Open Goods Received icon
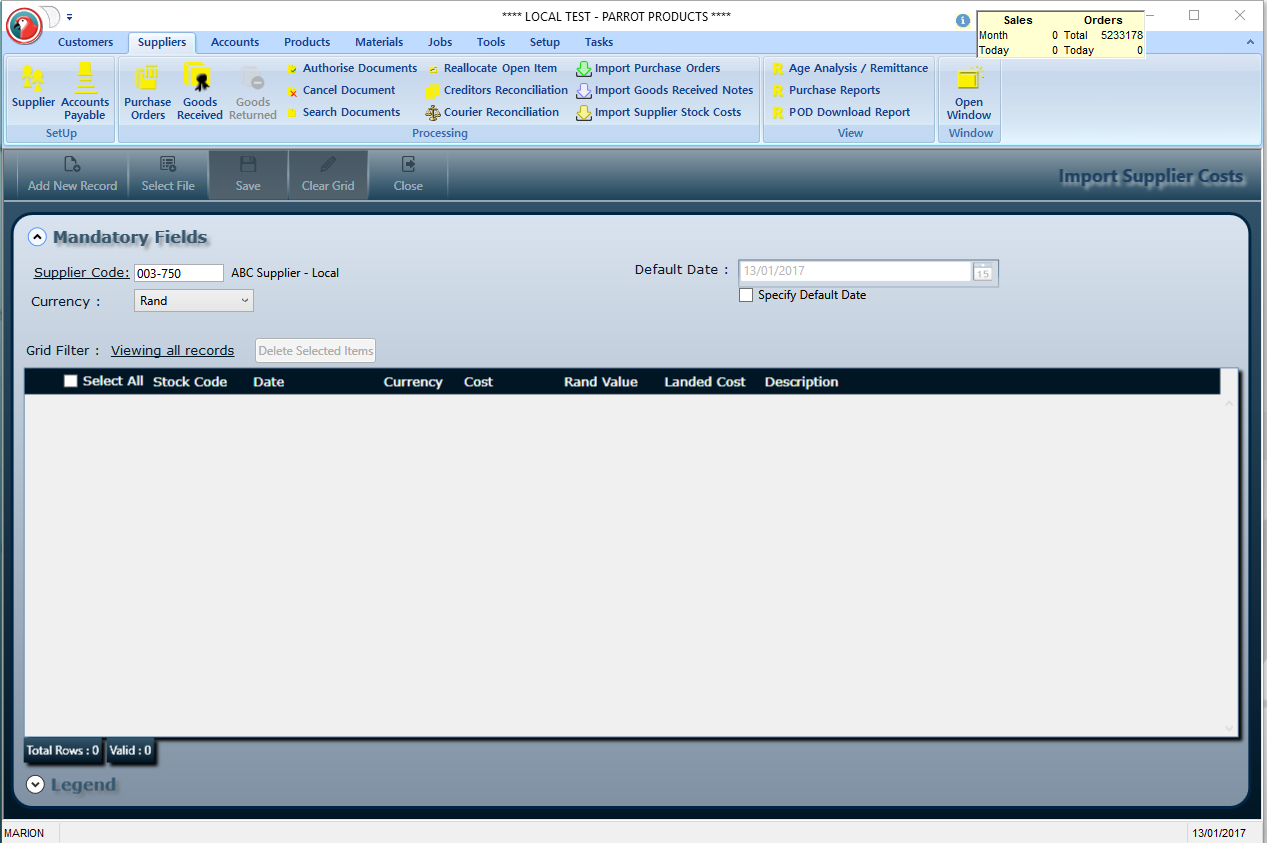The height and width of the screenshot is (843, 1267). 200,92
